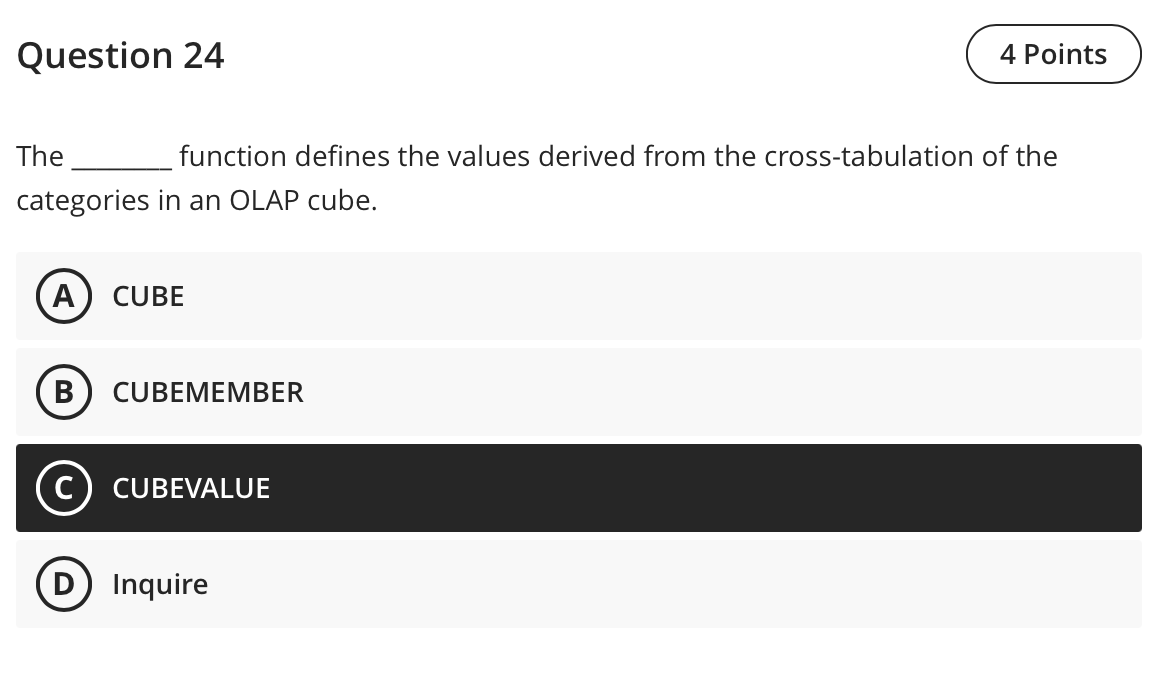Click the Inquire answer text label
The width and height of the screenshot is (1176, 692).
(x=160, y=584)
